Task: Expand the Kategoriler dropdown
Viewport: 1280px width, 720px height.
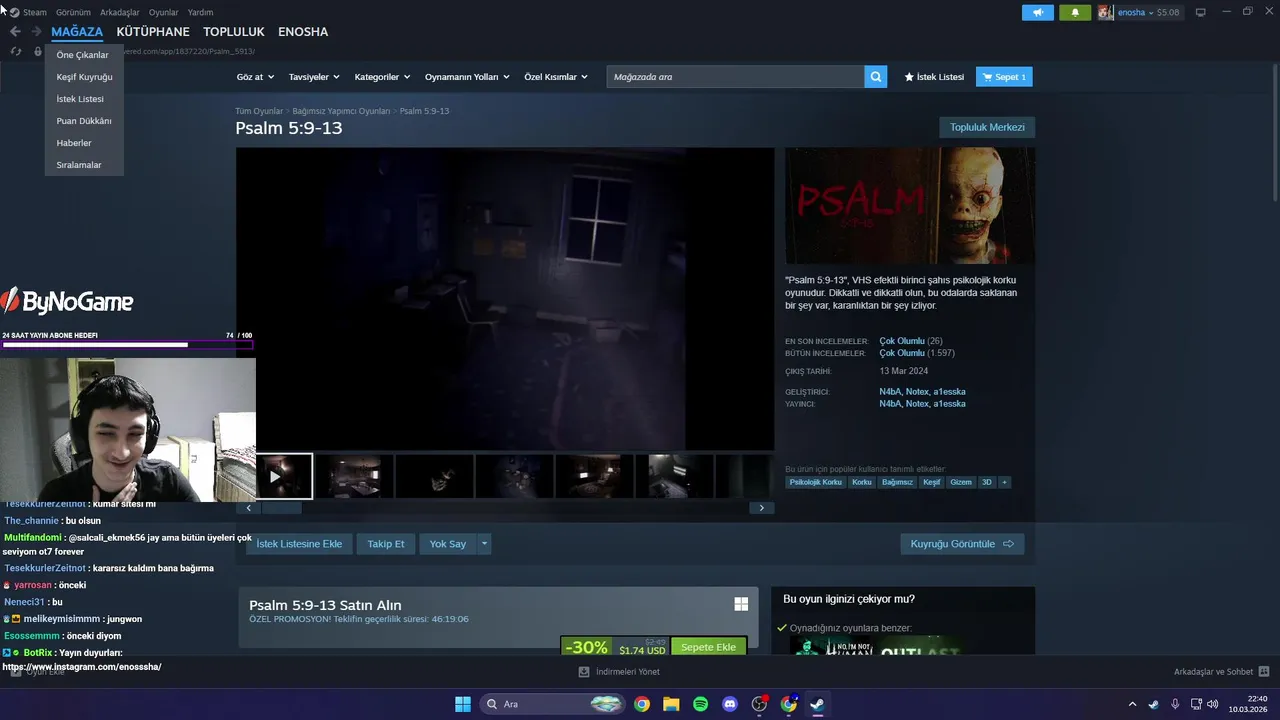Action: point(383,77)
